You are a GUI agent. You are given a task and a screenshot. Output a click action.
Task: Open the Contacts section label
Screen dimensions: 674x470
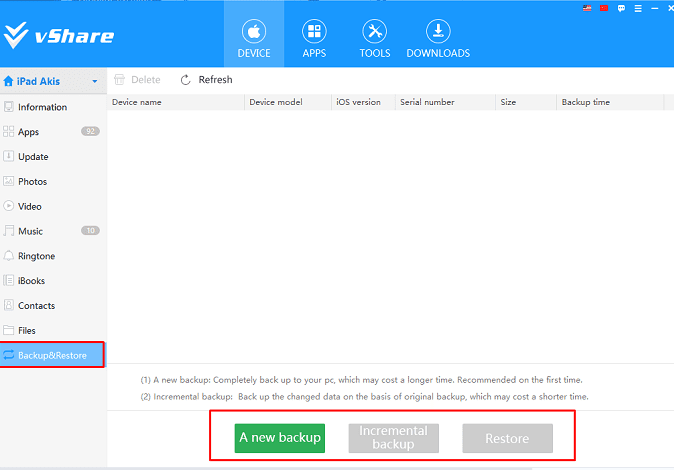point(37,306)
